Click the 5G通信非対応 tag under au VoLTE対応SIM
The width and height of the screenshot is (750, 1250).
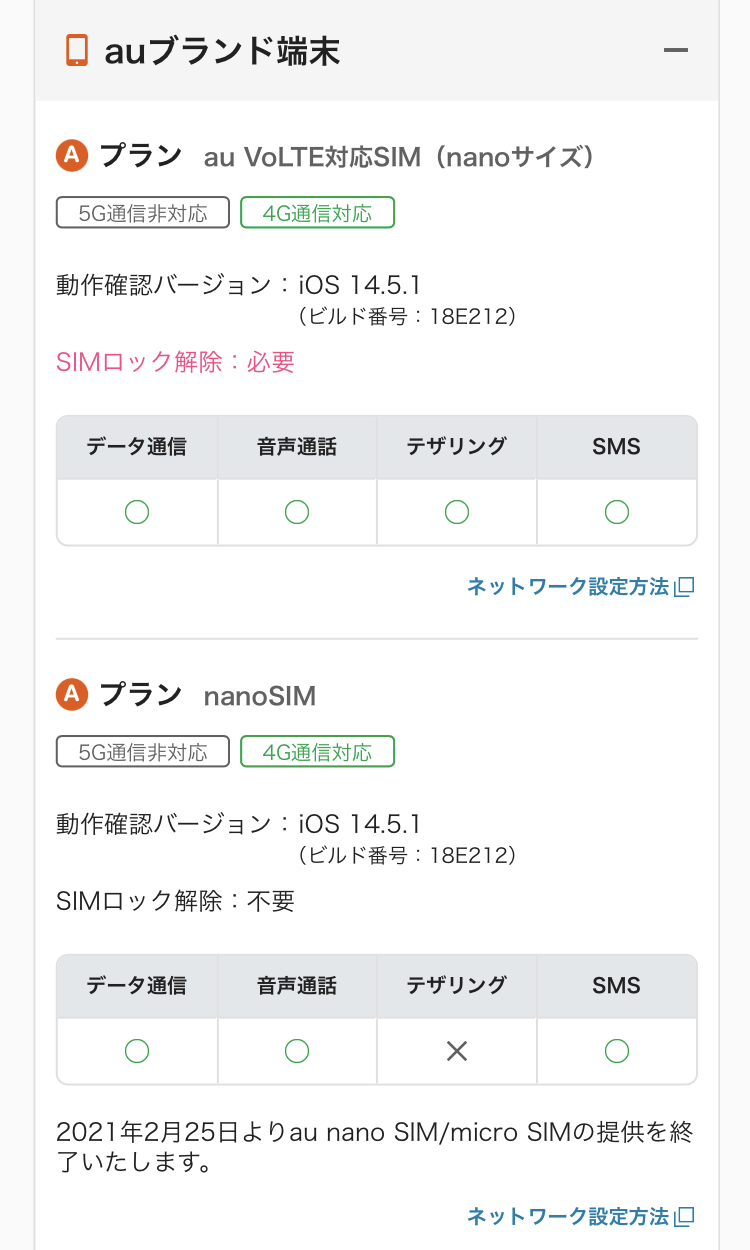coord(143,213)
